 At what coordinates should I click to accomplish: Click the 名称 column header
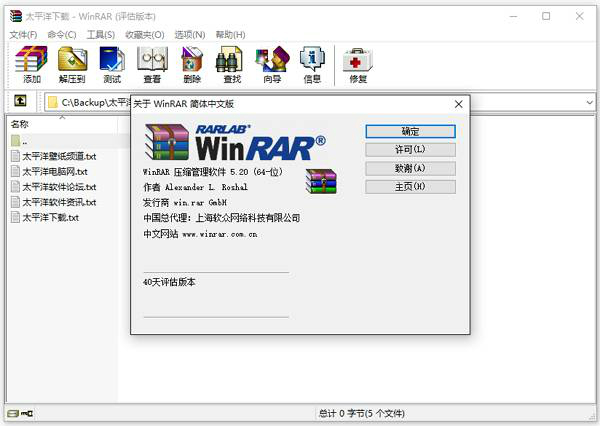[62, 124]
